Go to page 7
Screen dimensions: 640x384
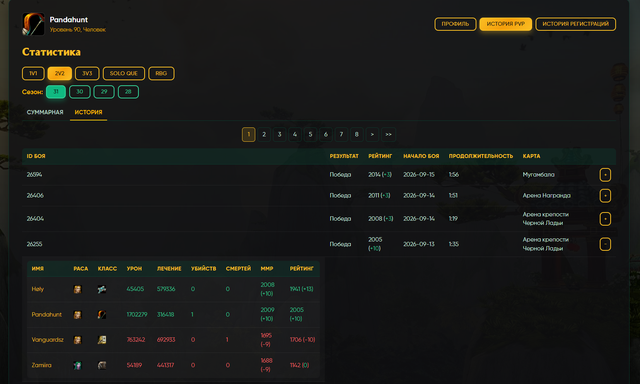[341, 134]
